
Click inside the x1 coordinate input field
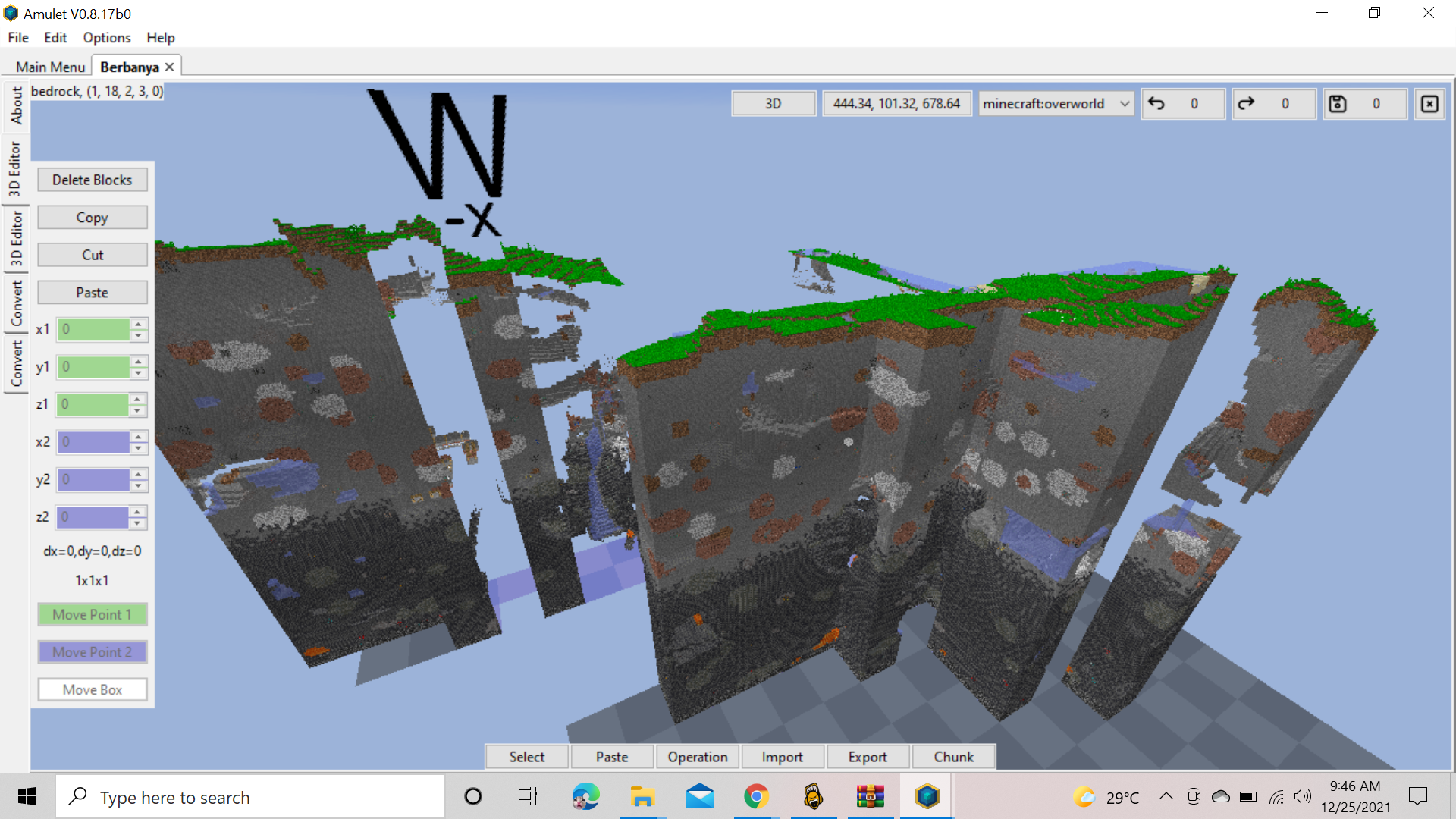[x=95, y=329]
